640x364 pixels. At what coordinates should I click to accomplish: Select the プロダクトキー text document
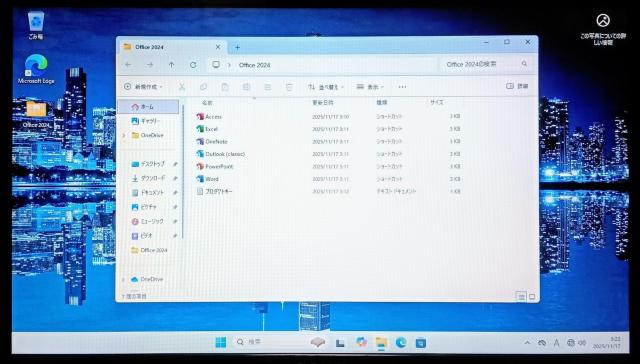(x=214, y=191)
